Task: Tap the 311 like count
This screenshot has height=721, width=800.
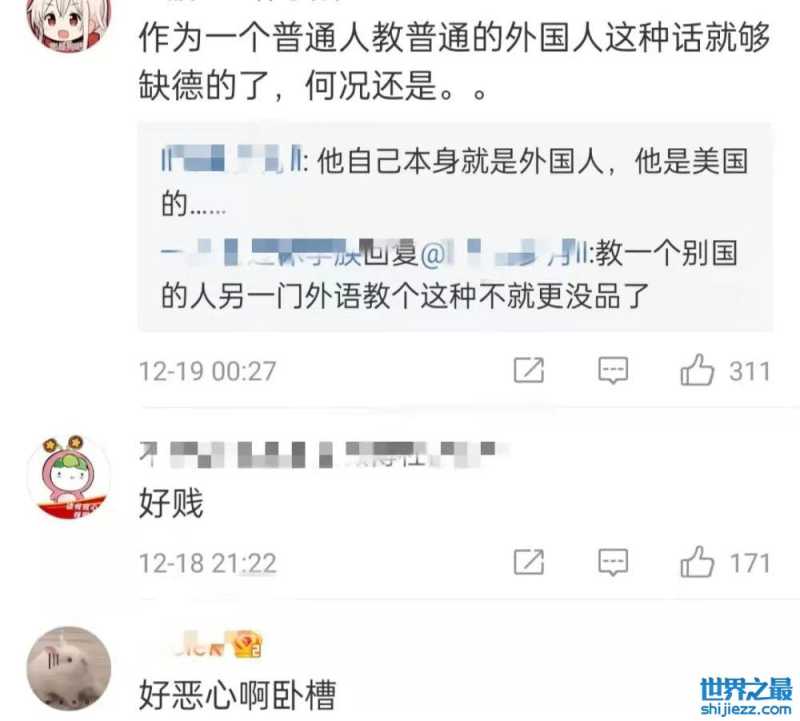Action: pos(749,371)
